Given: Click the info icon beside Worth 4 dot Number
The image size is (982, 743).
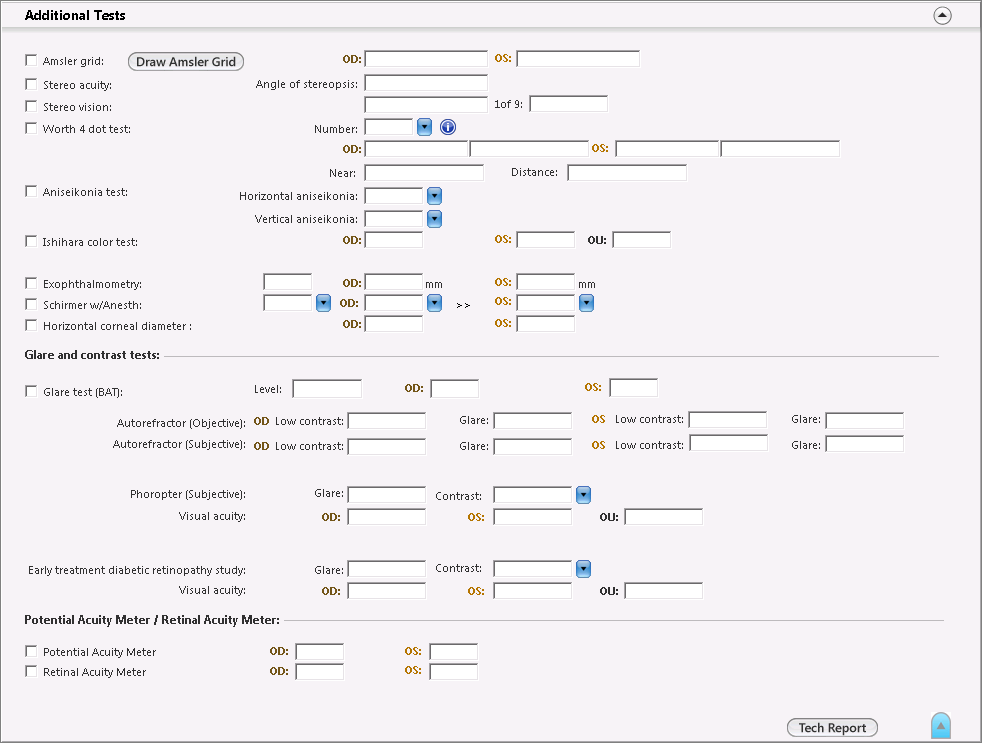Looking at the screenshot, I should (448, 127).
